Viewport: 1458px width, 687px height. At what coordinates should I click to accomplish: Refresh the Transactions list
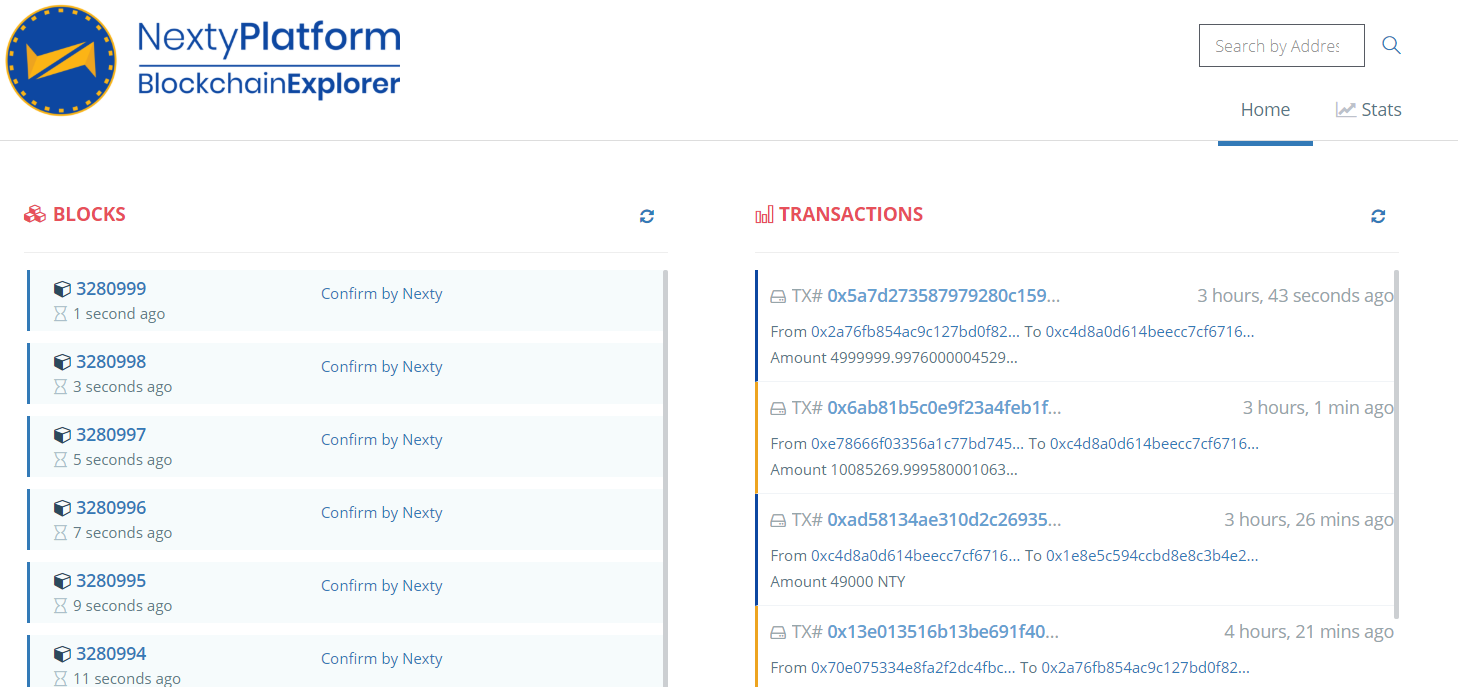tap(1378, 216)
